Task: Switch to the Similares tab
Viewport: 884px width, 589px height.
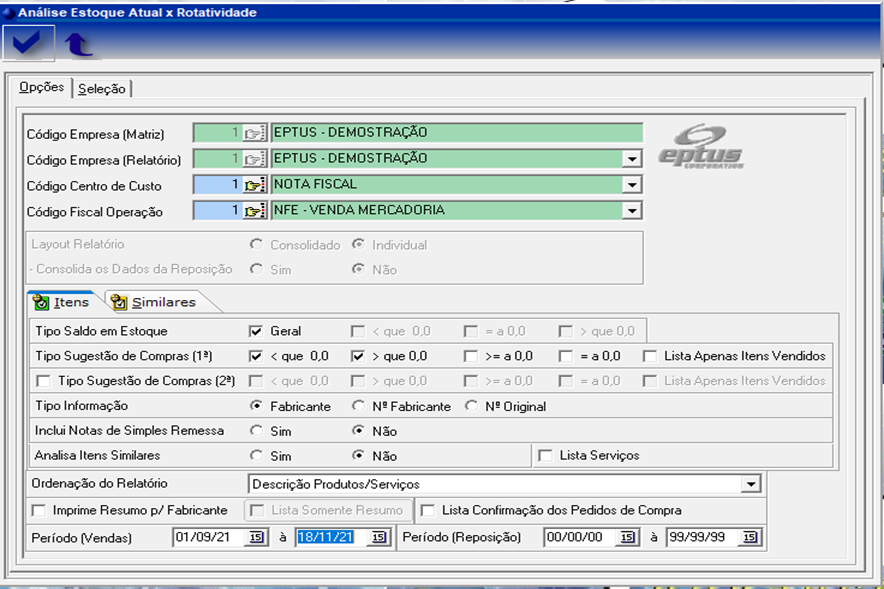Action: [x=154, y=302]
